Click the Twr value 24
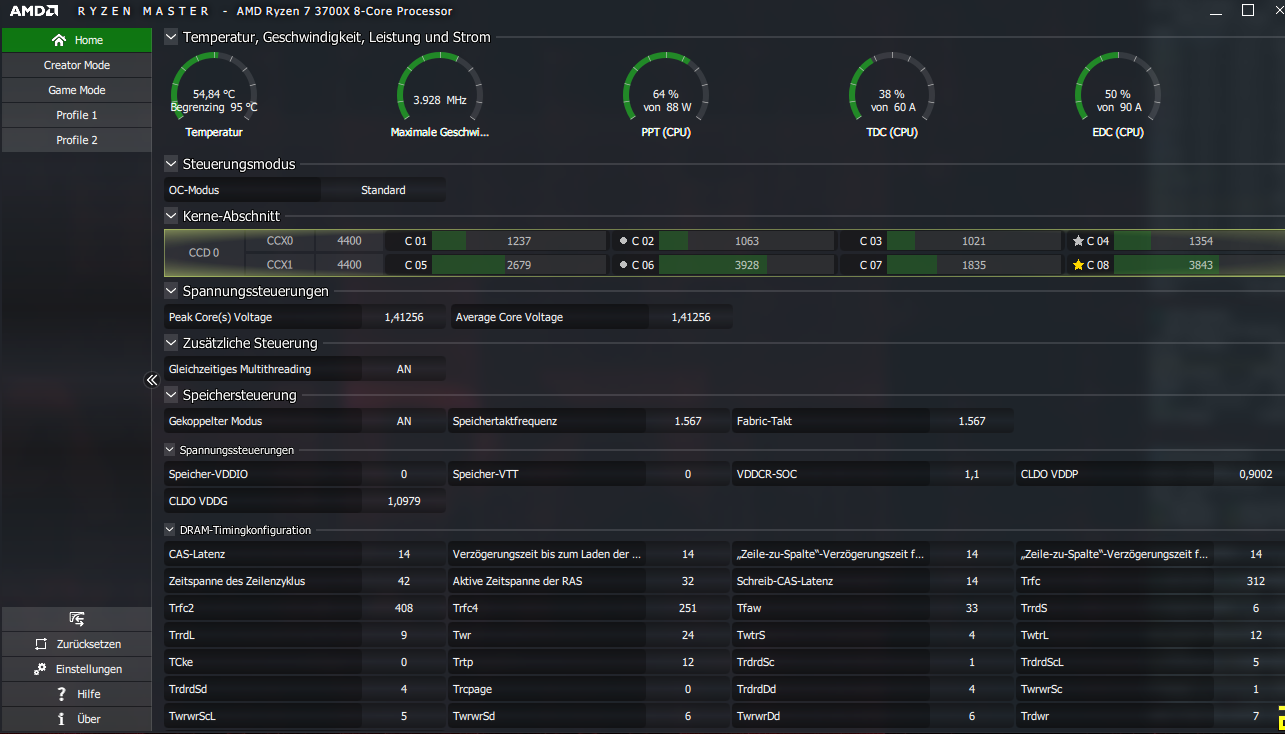Screen dimensions: 1285x734 pyautogui.click(x=687, y=635)
